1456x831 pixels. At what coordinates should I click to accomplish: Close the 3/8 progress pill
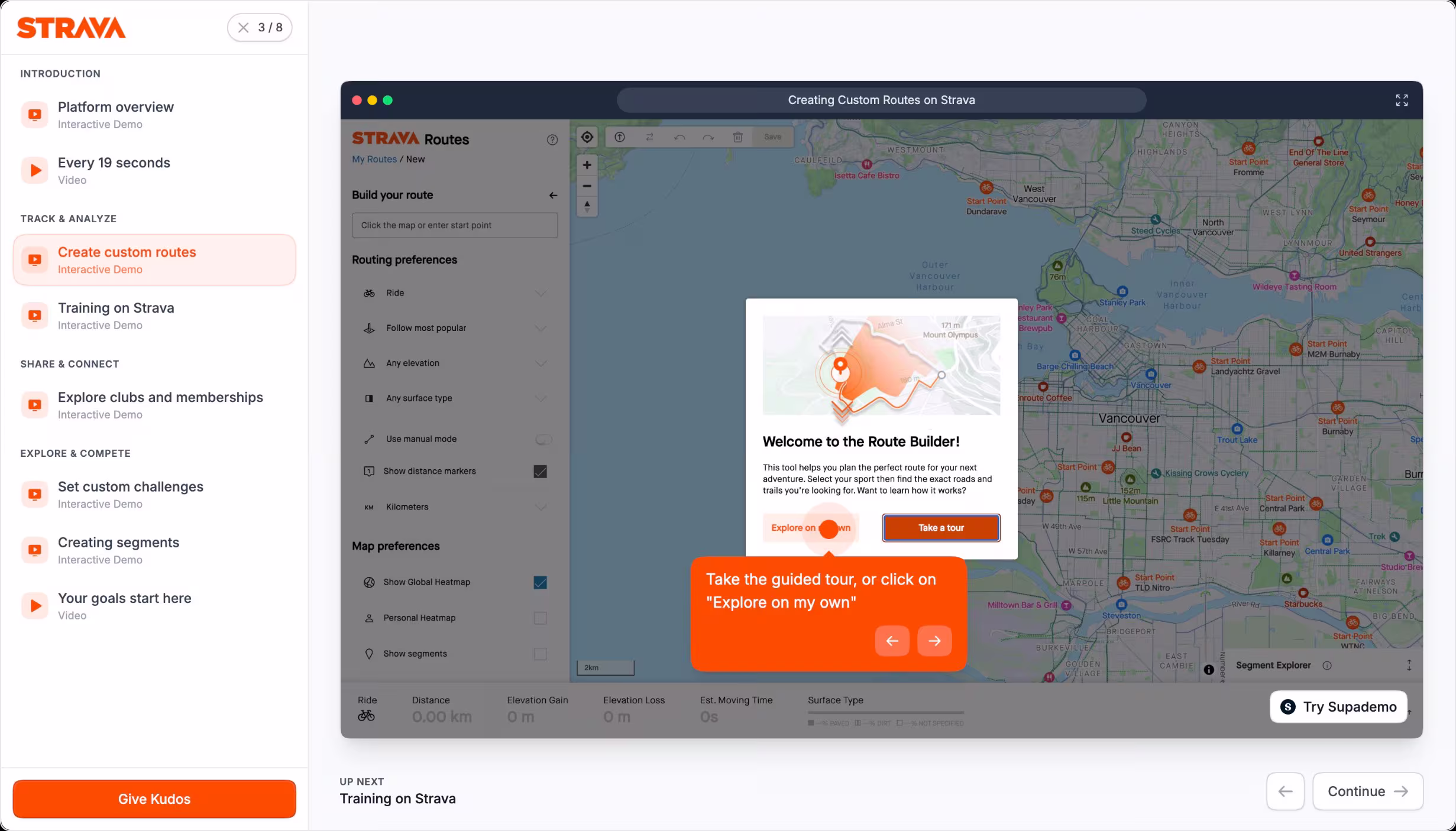[x=243, y=27]
